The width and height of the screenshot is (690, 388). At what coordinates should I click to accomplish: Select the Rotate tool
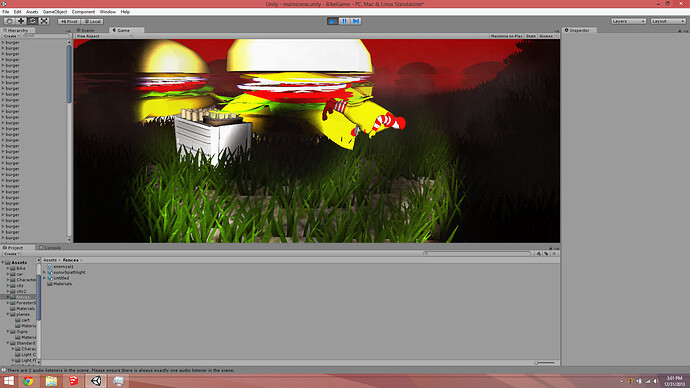33,21
